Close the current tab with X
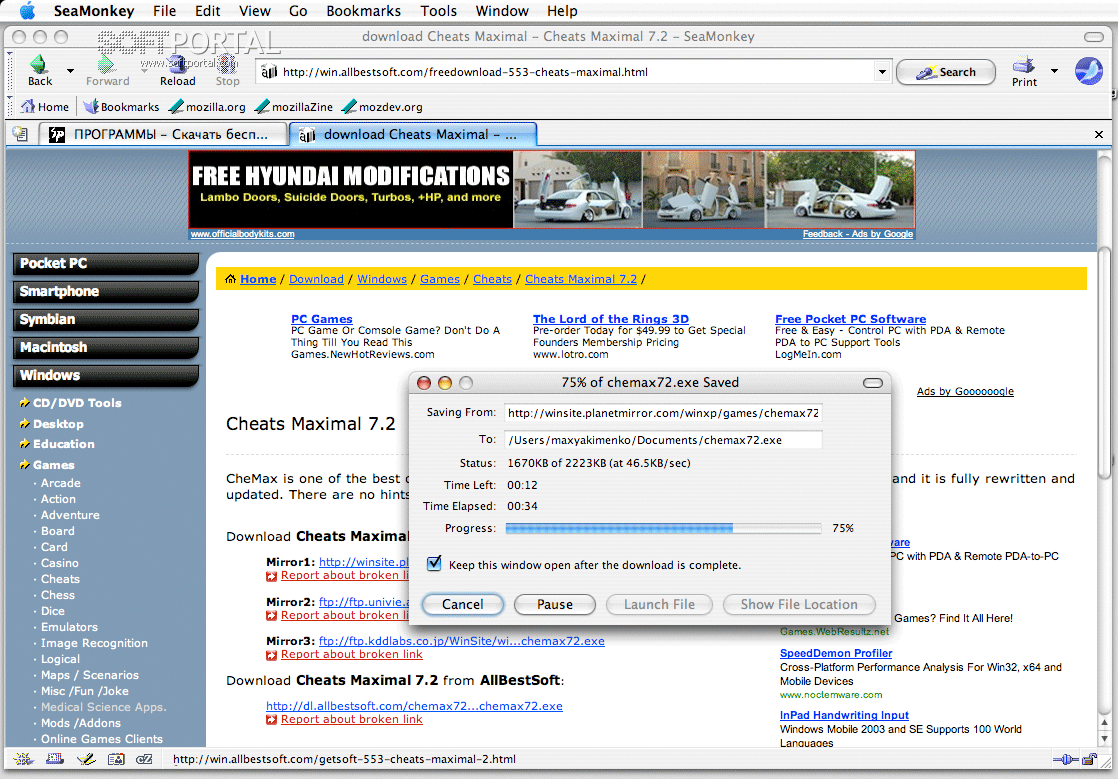Viewport: 1118px width, 779px height. click(x=1098, y=134)
